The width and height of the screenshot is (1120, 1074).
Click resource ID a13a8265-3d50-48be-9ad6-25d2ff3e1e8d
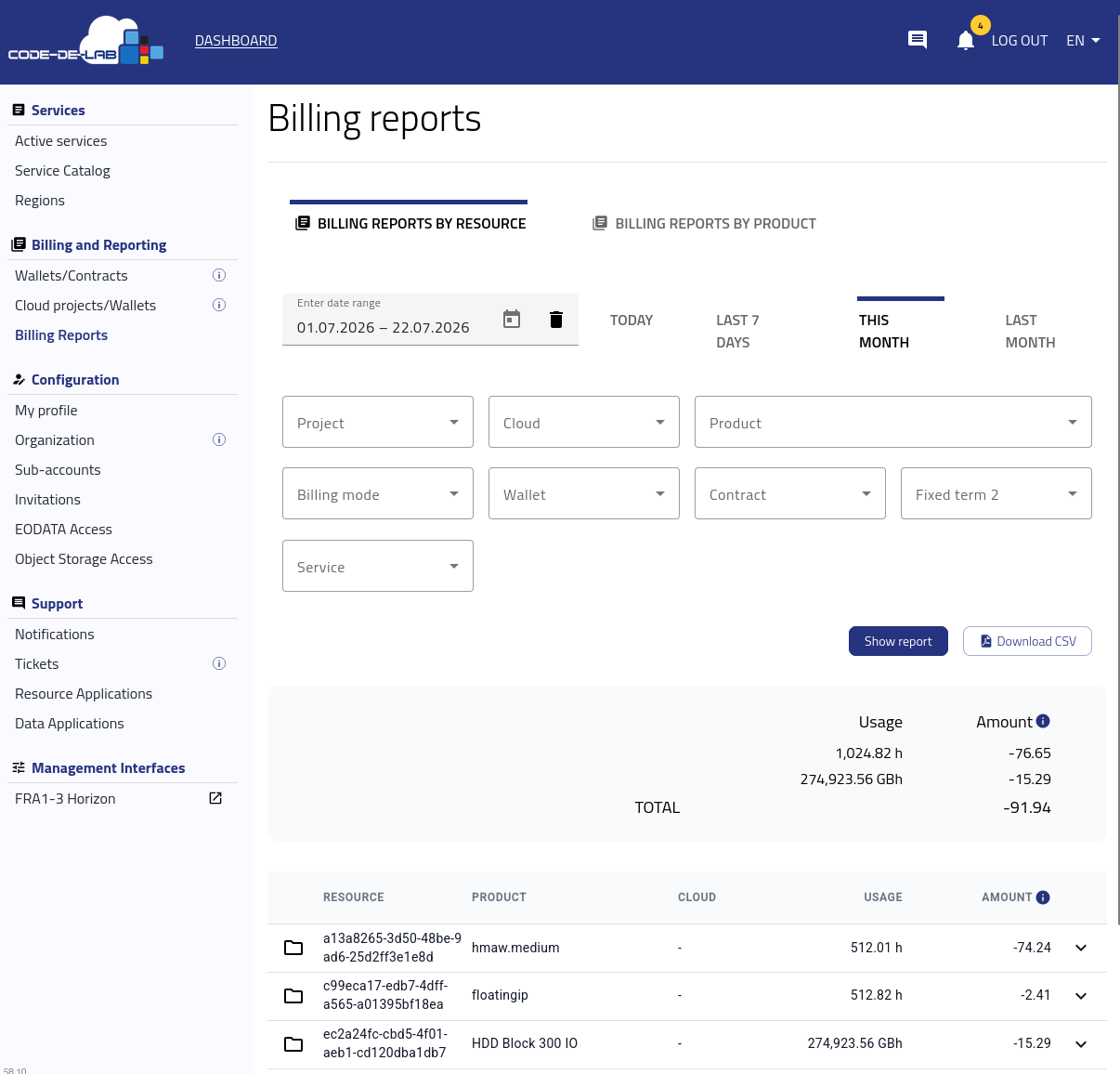click(392, 948)
